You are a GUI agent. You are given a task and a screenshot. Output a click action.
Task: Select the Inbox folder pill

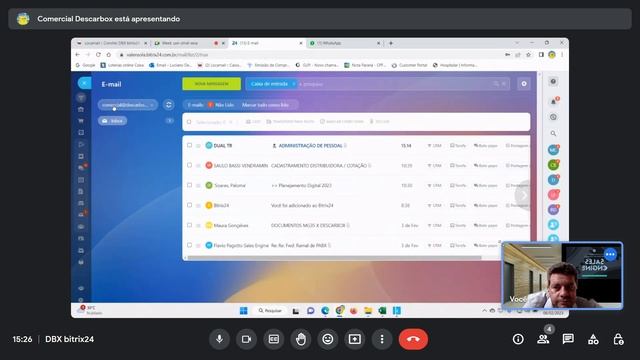point(113,121)
